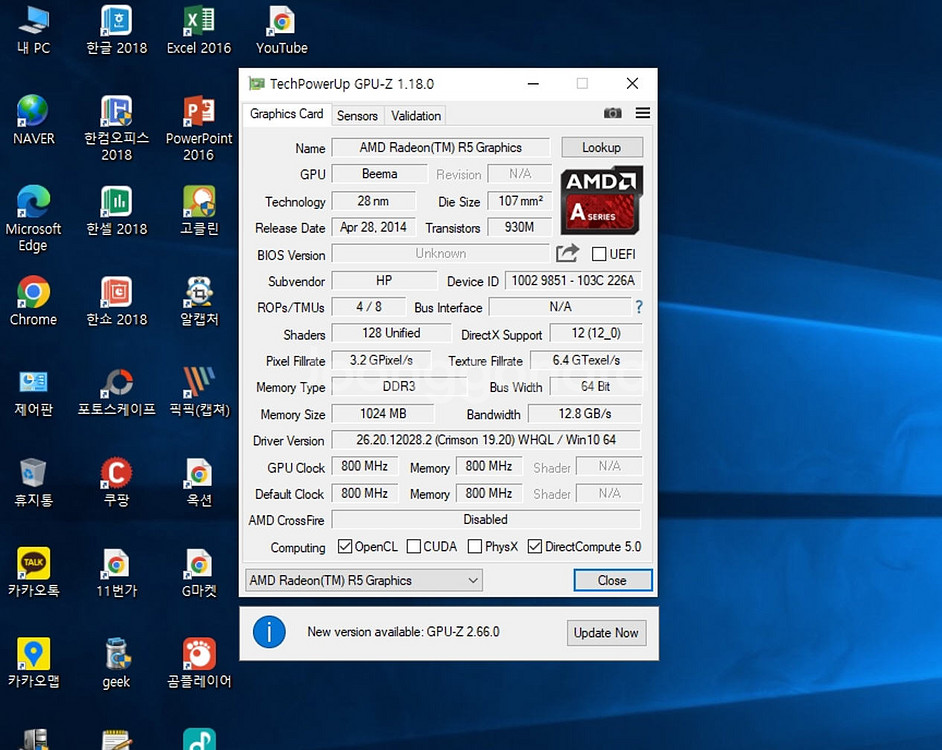This screenshot has height=750, width=942.
Task: Click the Subvendor HP value
Action: pos(384,281)
